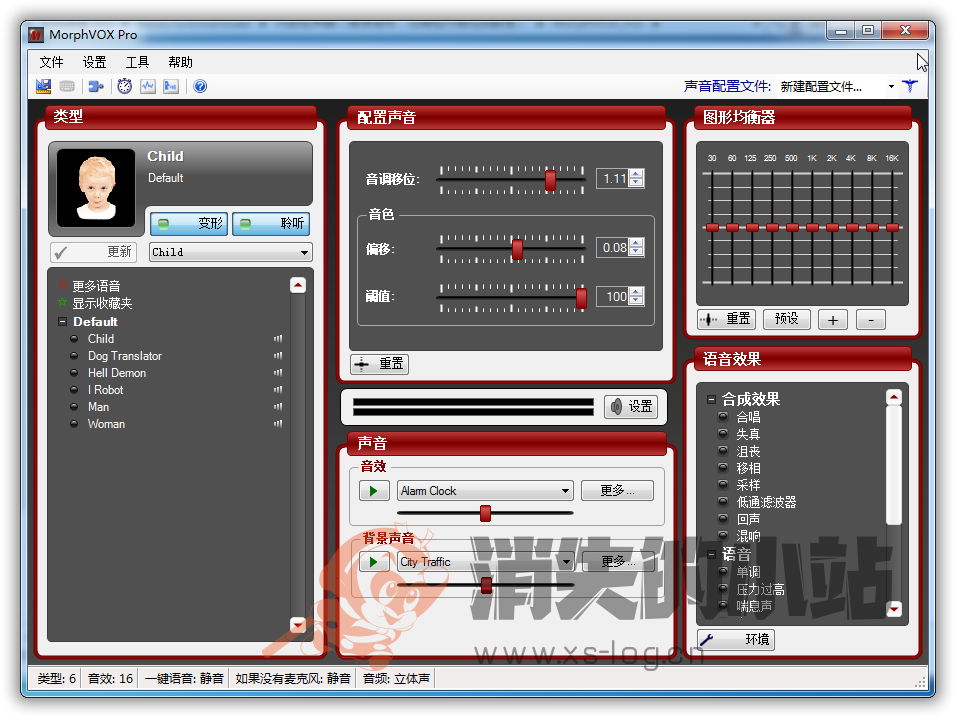Click the 环境 wrench button
This screenshot has height=718, width=956.
(x=736, y=639)
